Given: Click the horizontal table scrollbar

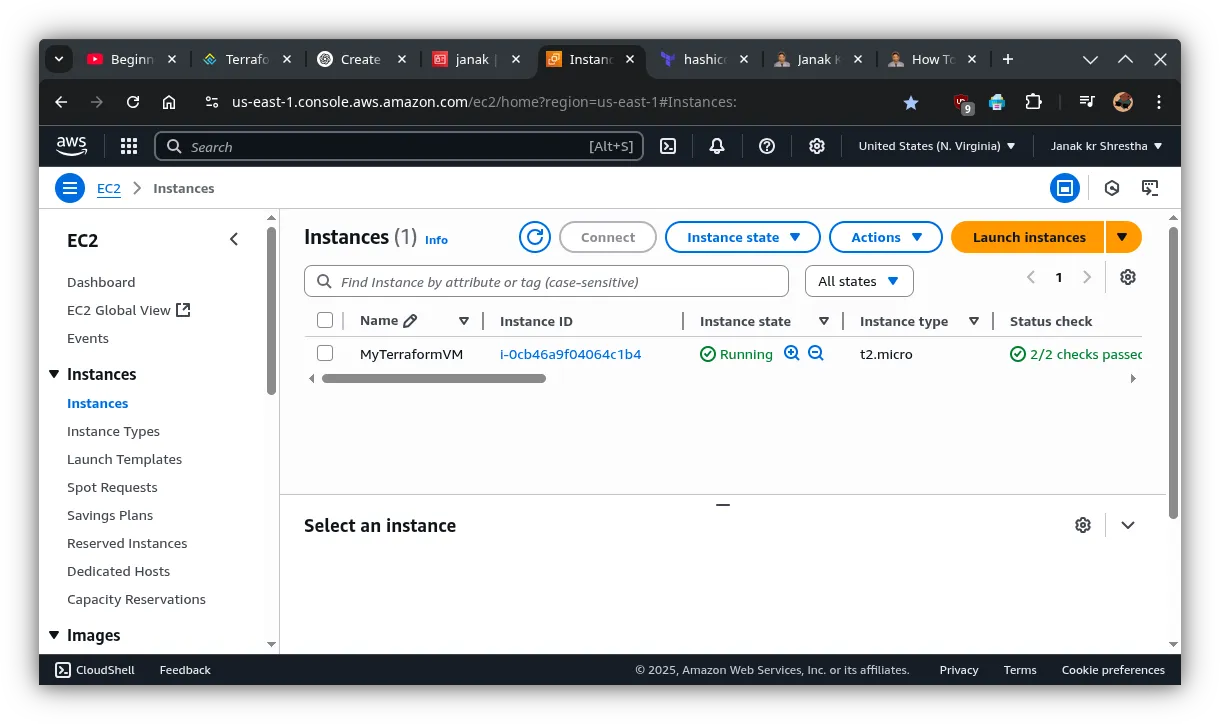Looking at the screenshot, I should pos(434,379).
